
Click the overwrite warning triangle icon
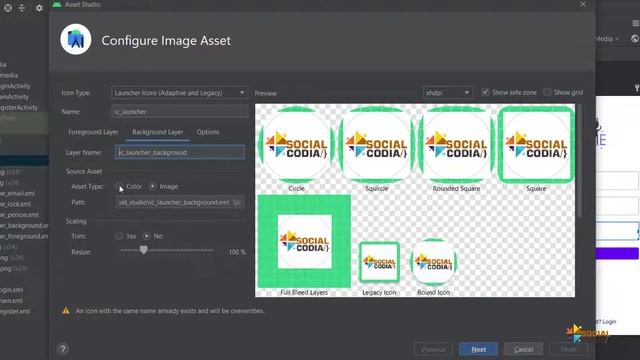point(66,311)
